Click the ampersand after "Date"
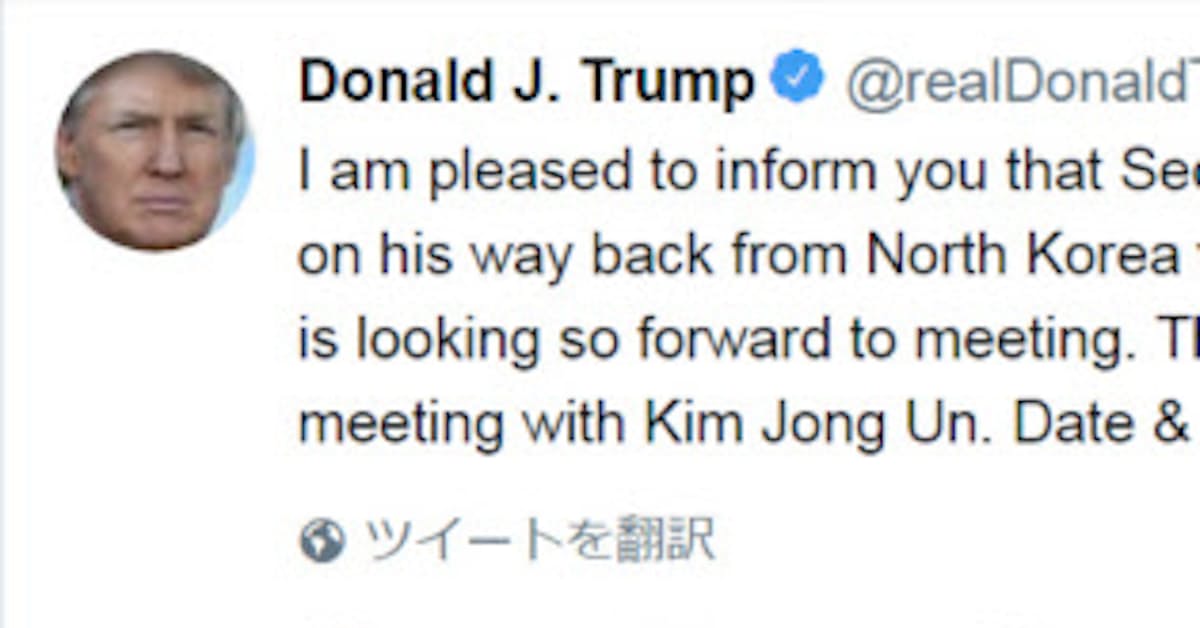The image size is (1200, 628). (x=1172, y=423)
